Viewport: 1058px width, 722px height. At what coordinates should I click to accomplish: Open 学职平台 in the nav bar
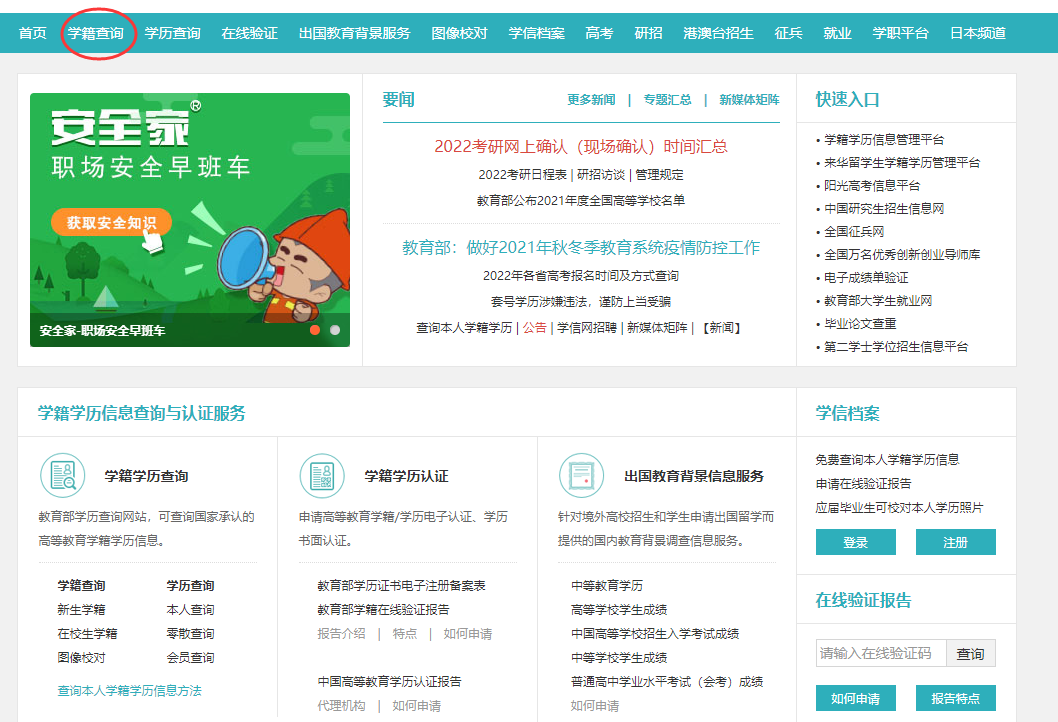tap(901, 33)
